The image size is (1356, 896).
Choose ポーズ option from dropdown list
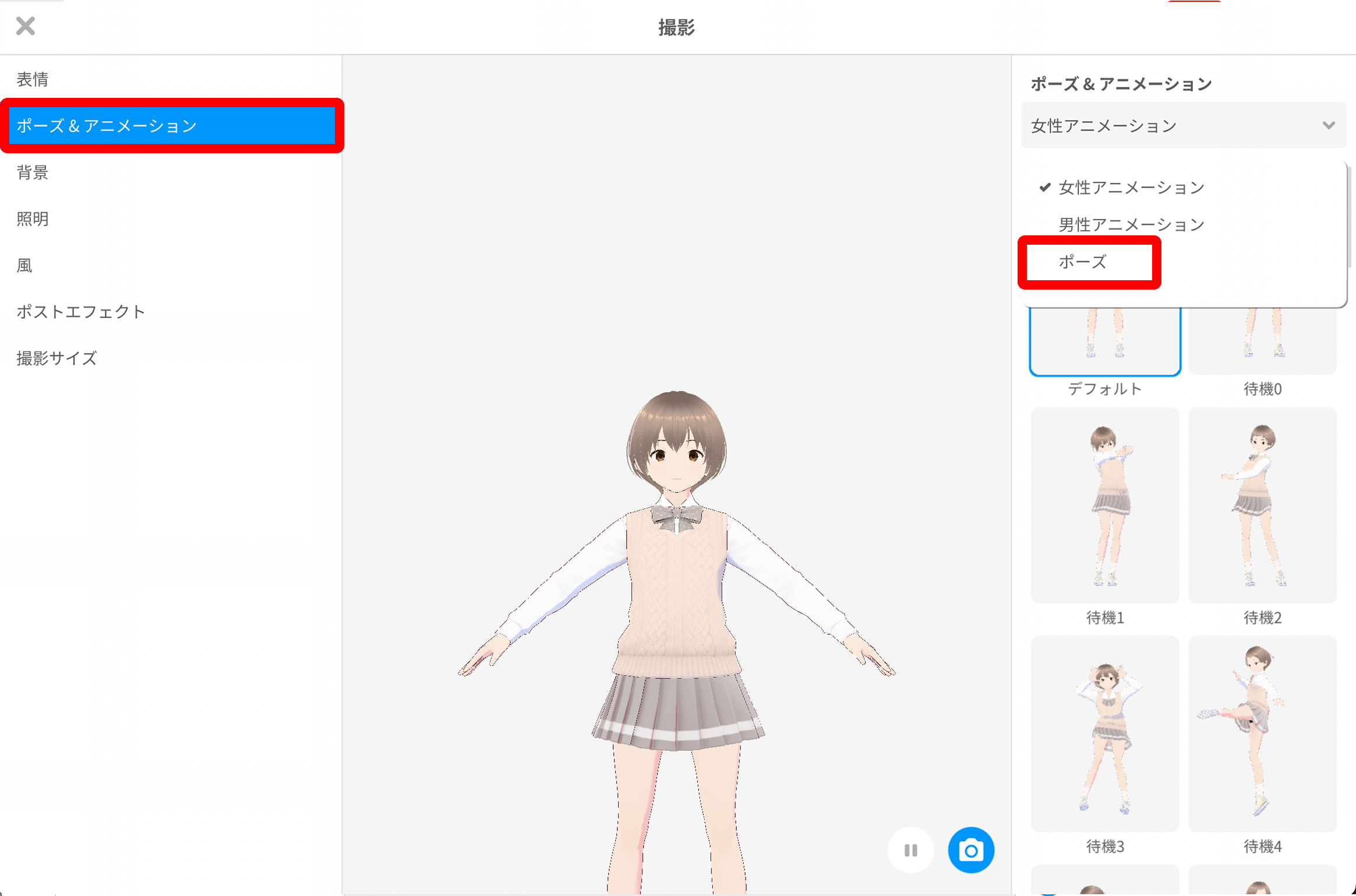[x=1082, y=262]
